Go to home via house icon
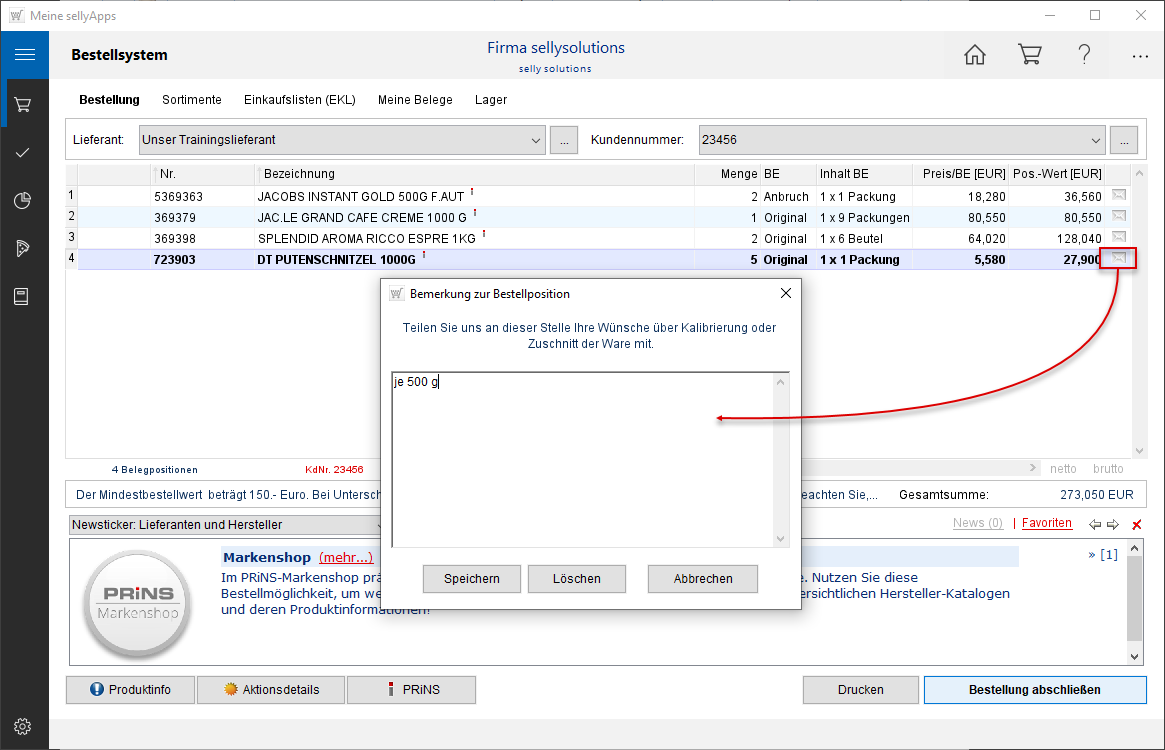 974,55
